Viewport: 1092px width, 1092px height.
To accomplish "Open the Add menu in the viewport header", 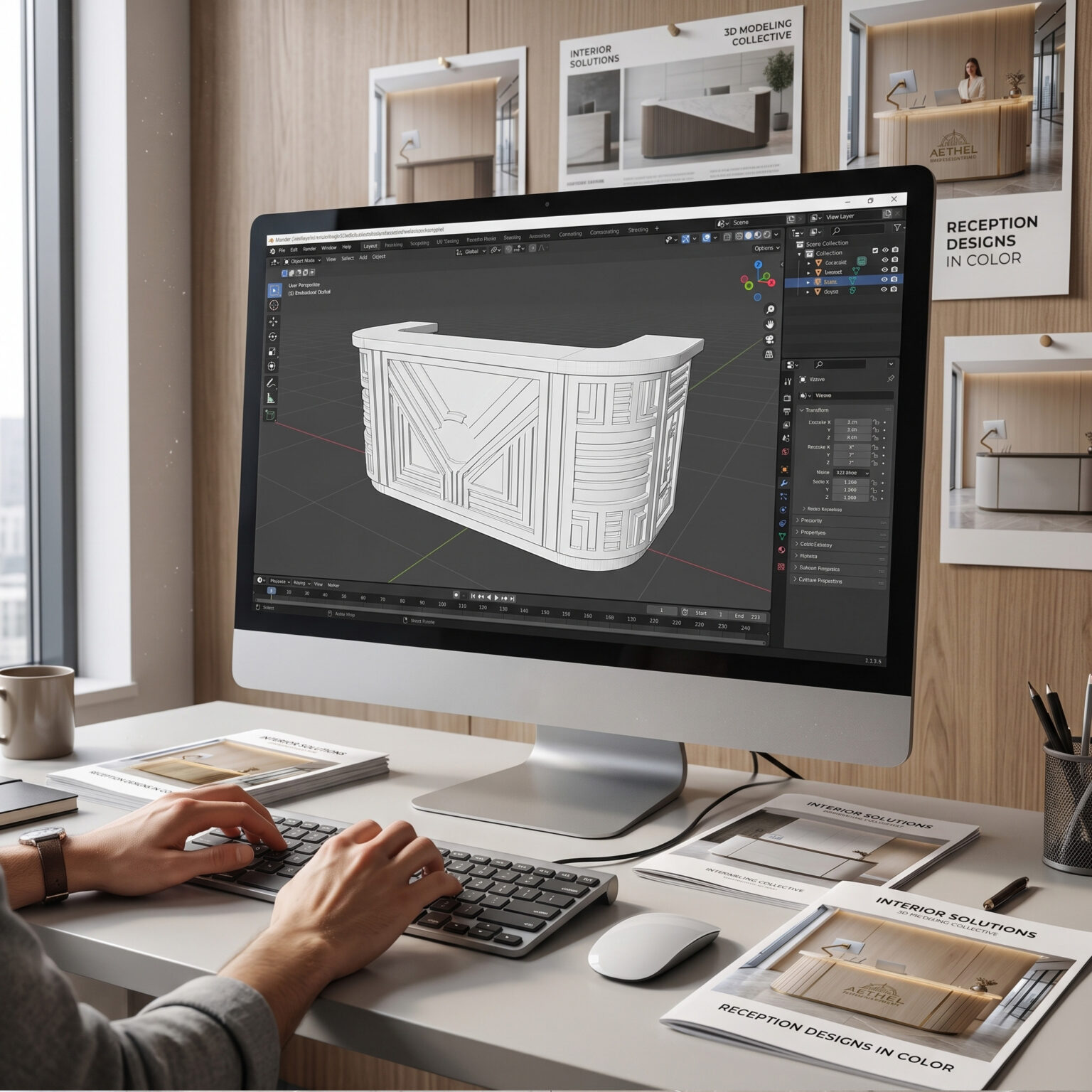I will [363, 257].
